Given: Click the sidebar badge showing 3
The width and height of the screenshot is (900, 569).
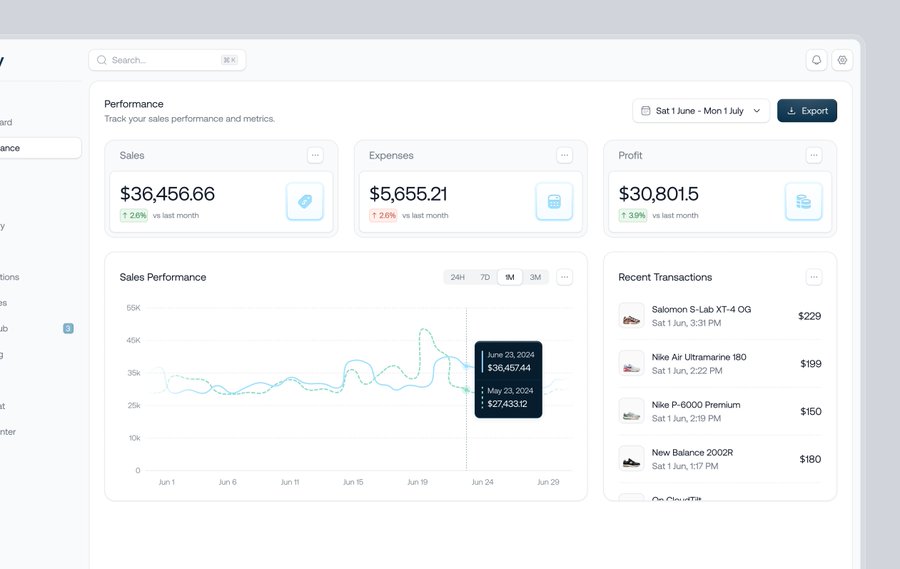Looking at the screenshot, I should [x=68, y=328].
